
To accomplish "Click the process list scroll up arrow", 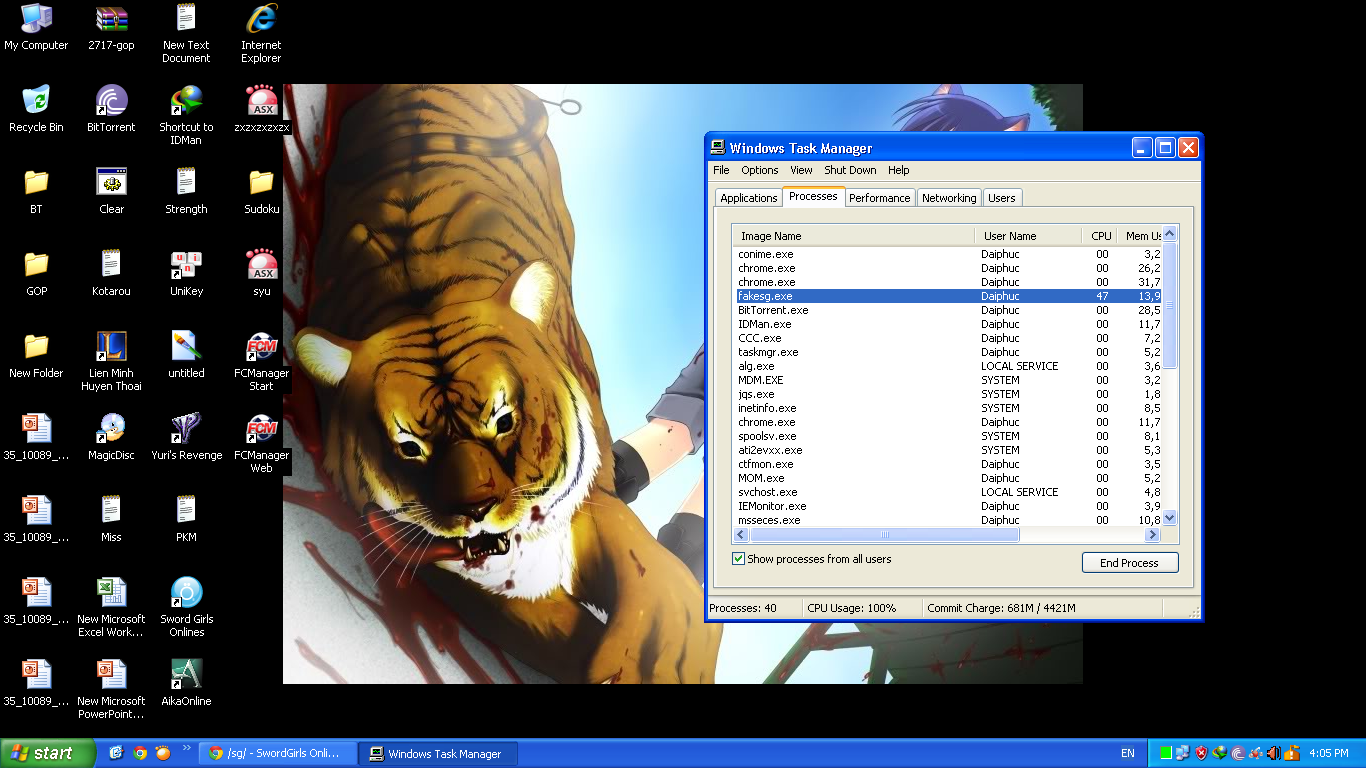I will coord(1170,234).
